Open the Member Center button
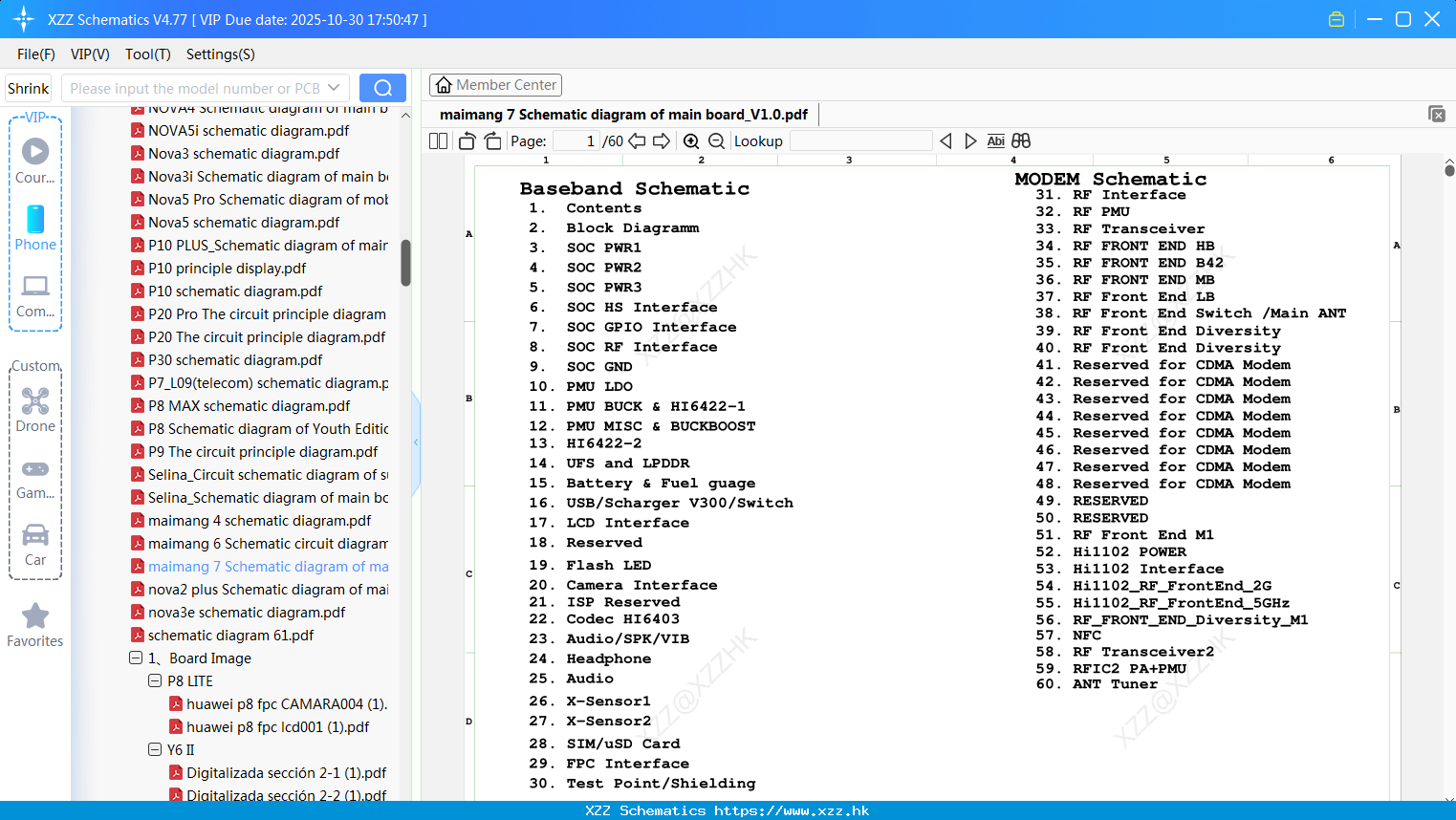Screen dimensions: 1456x820 coord(495,85)
